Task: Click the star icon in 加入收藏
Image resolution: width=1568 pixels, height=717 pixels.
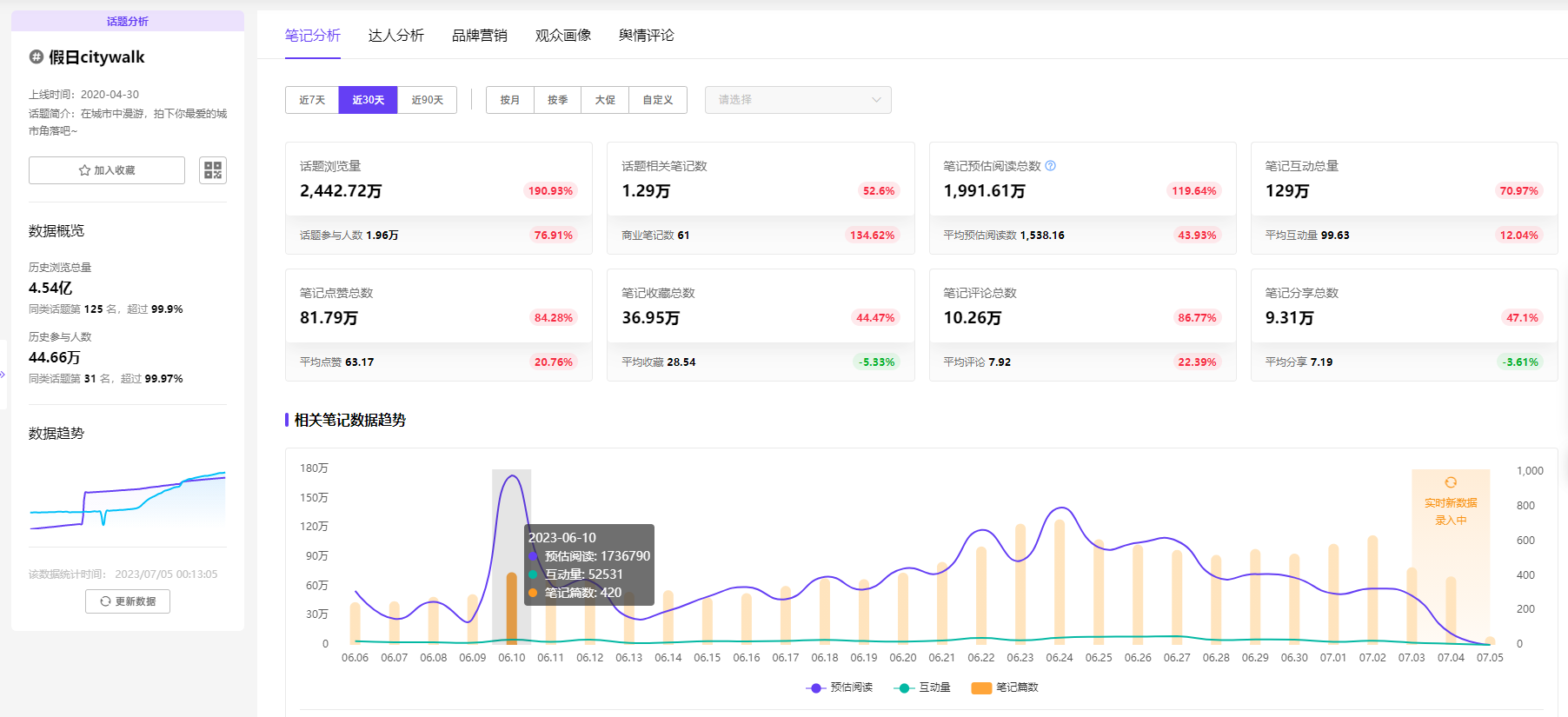Action: pyautogui.click(x=84, y=170)
